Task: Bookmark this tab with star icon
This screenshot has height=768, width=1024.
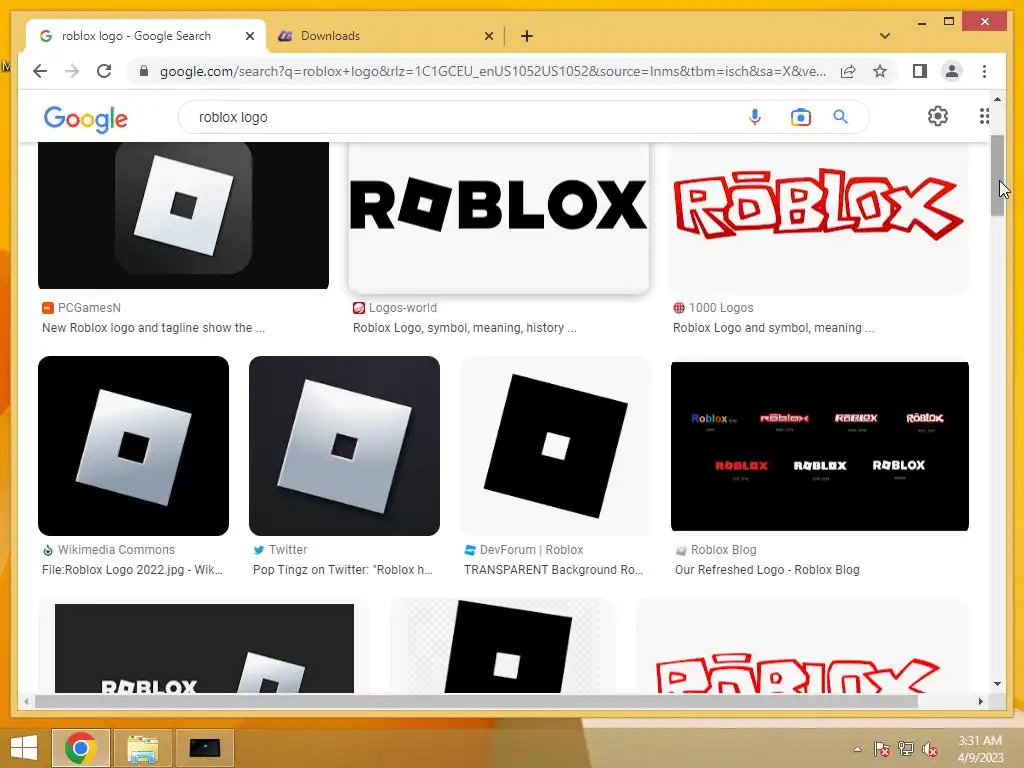Action: 880,71
